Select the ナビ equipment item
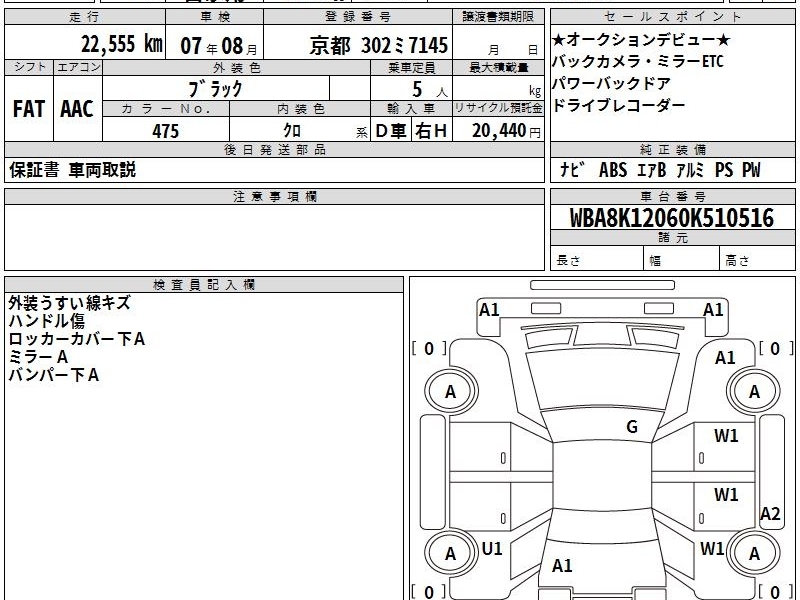 (572, 169)
